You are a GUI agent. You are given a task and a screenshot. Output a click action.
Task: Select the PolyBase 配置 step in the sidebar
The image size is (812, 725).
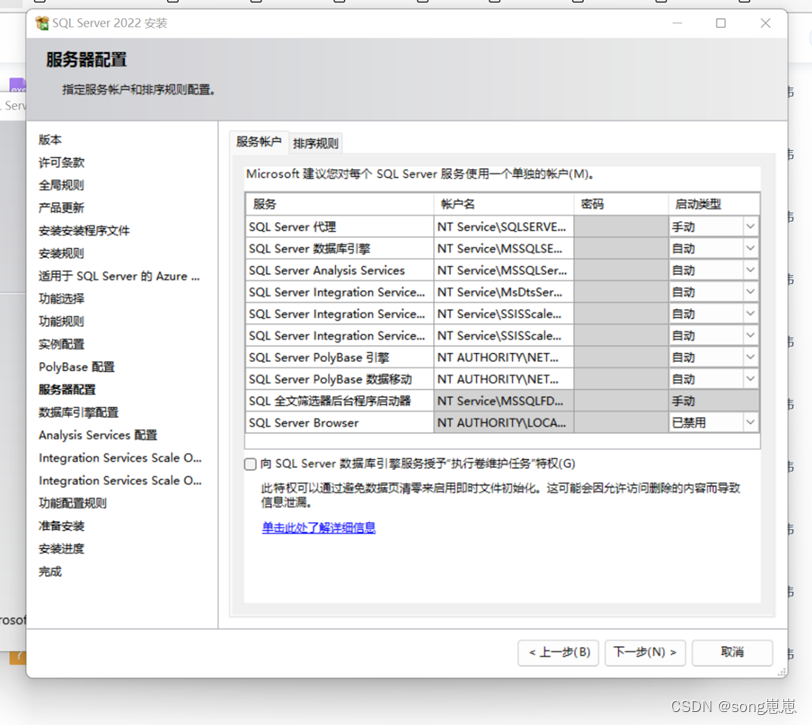coord(77,367)
